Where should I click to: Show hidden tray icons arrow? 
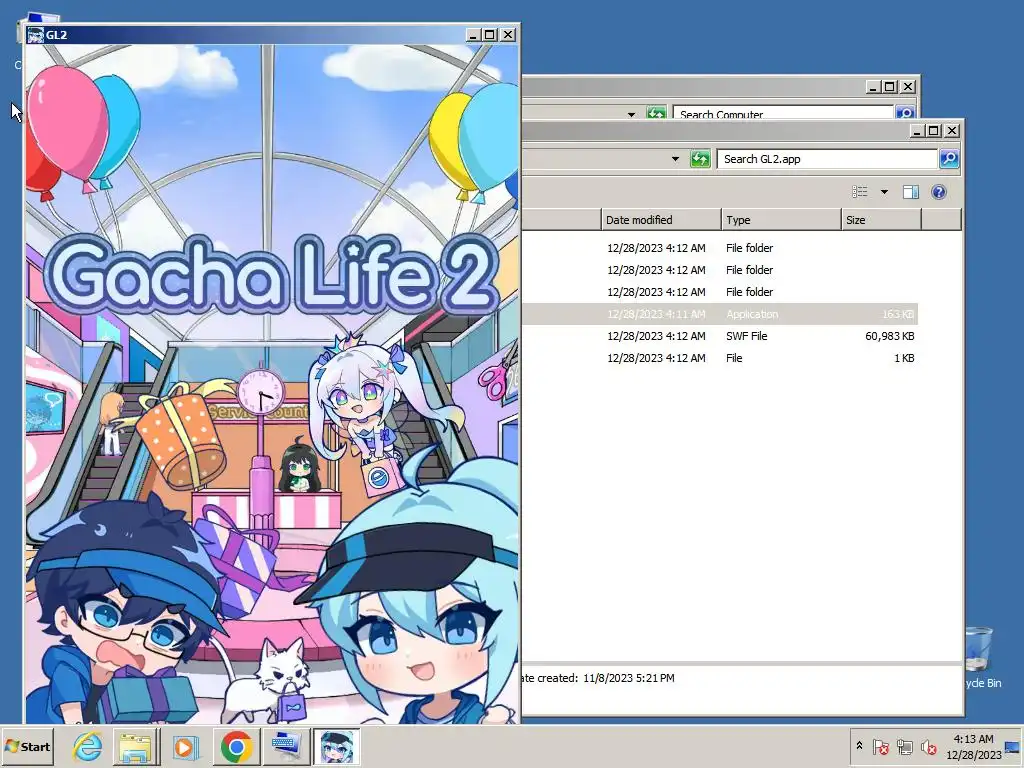pos(859,746)
